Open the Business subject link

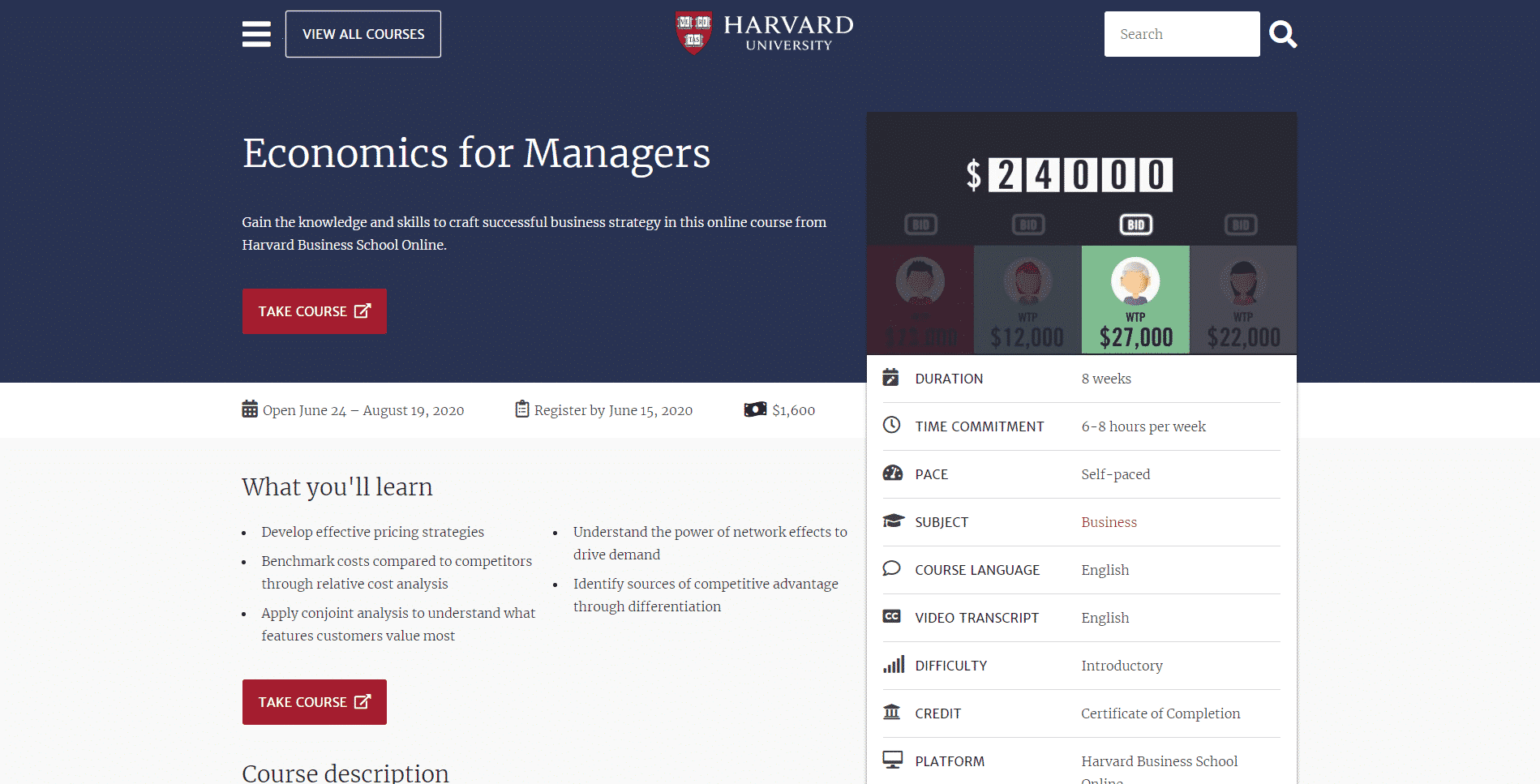(x=1109, y=522)
